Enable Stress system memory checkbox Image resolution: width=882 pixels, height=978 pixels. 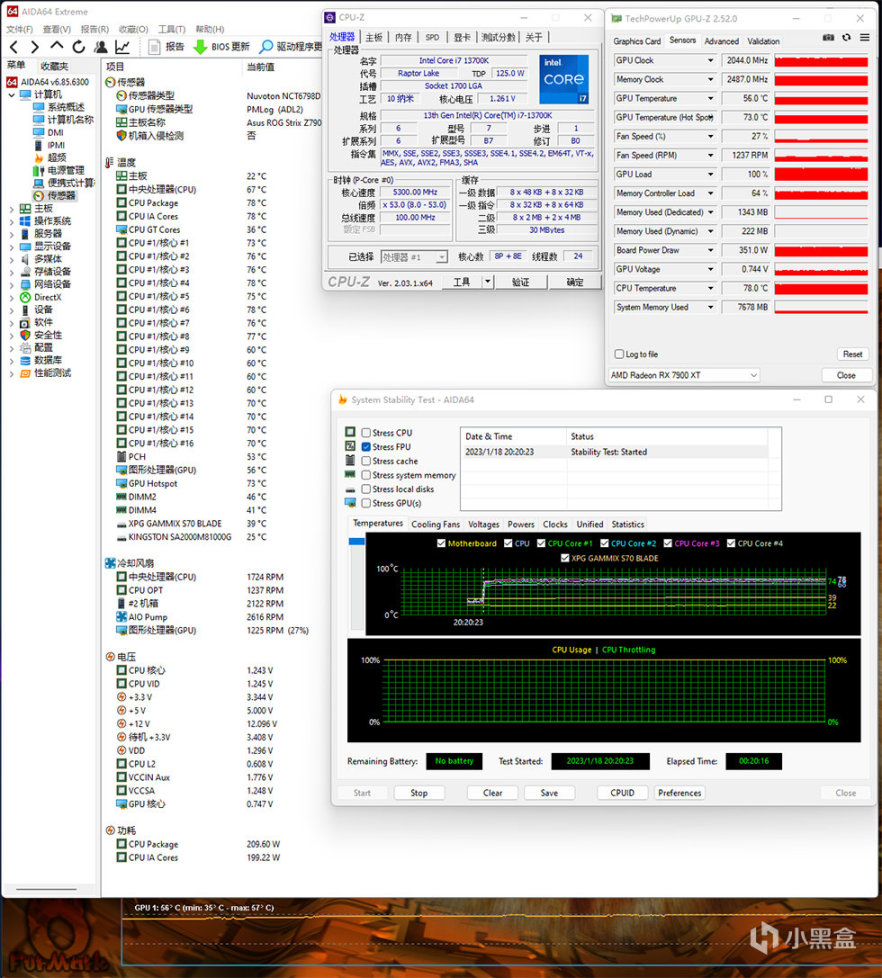(366, 475)
